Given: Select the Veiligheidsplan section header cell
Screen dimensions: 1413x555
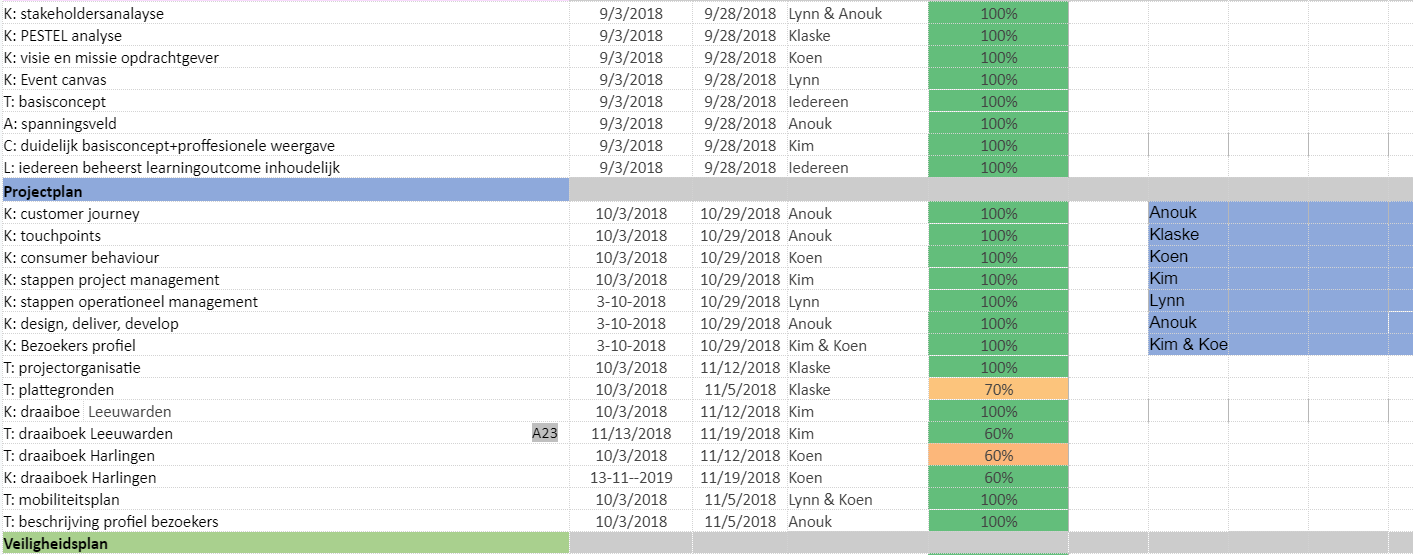Looking at the screenshot, I should 285,544.
